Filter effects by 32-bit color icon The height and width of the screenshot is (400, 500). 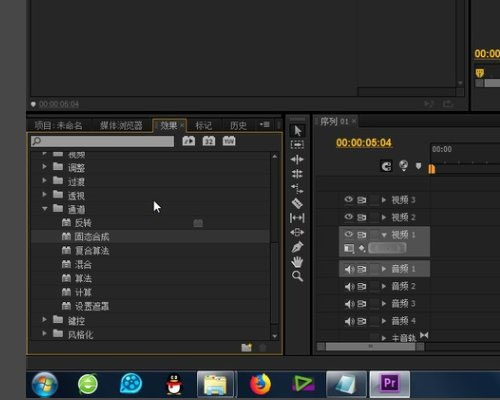tap(209, 141)
